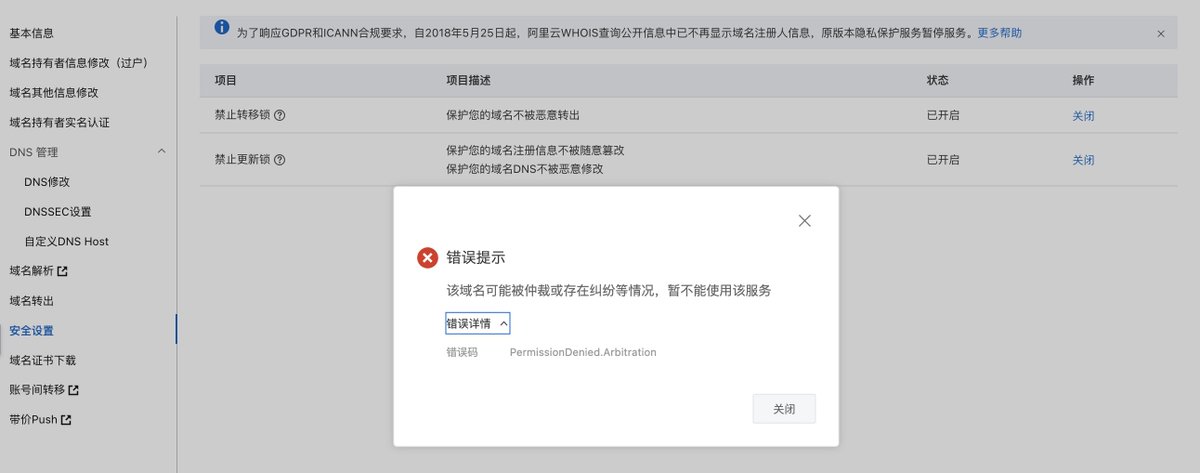Click 已开启 status of 禁止更新锁
The height and width of the screenshot is (473, 1200).
point(943,160)
